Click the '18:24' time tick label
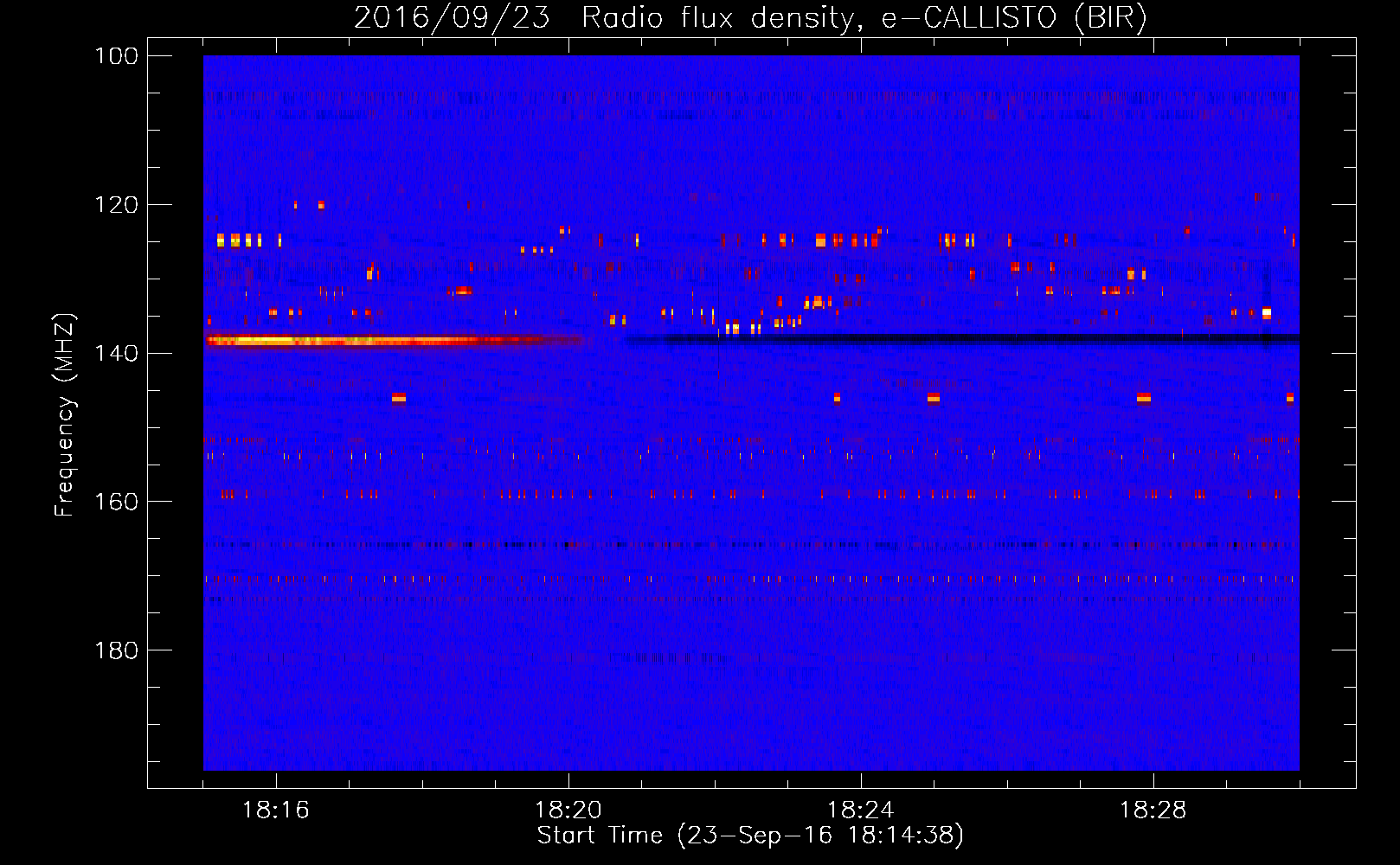The image size is (1400, 865). tap(861, 811)
